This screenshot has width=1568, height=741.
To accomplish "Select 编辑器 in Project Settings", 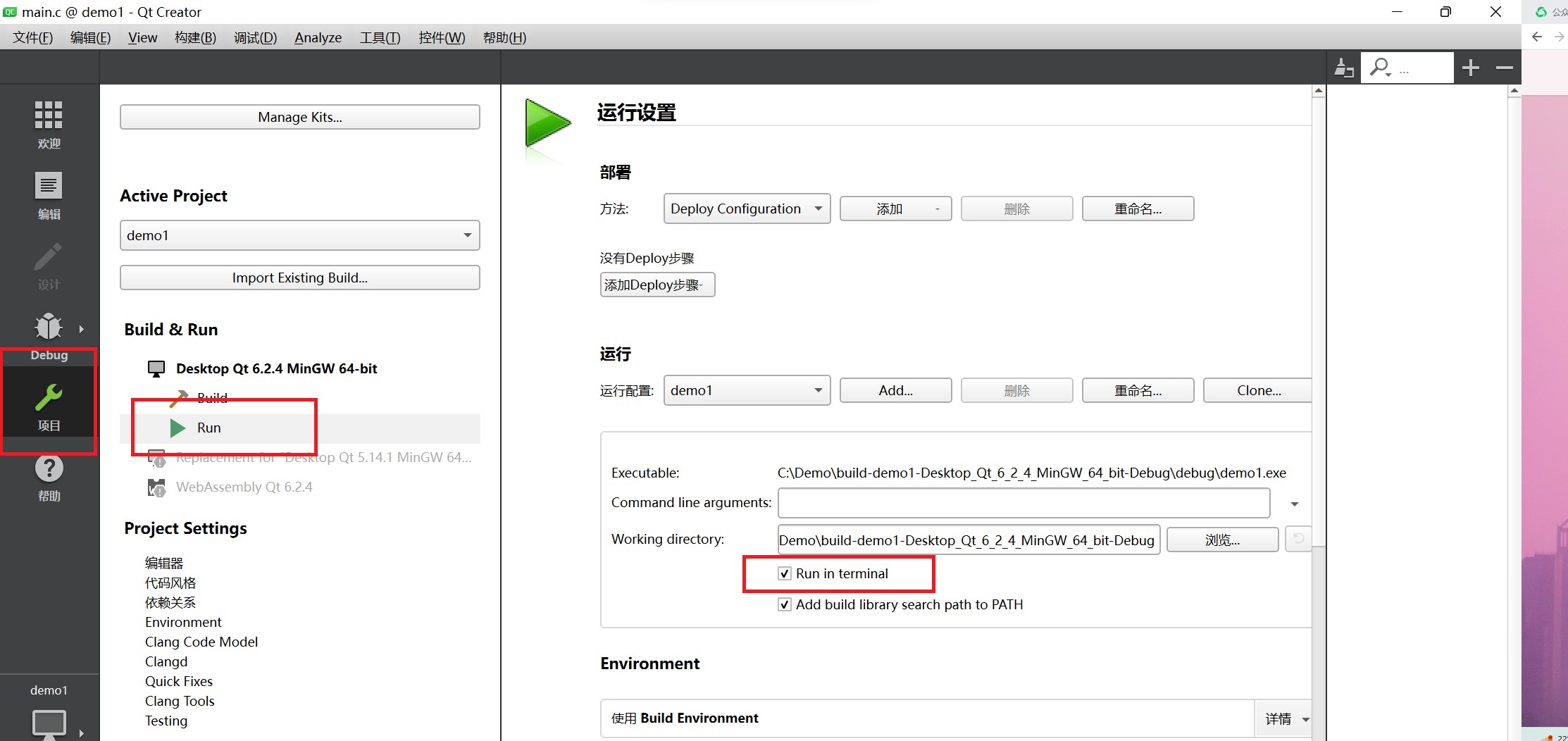I will (x=164, y=563).
